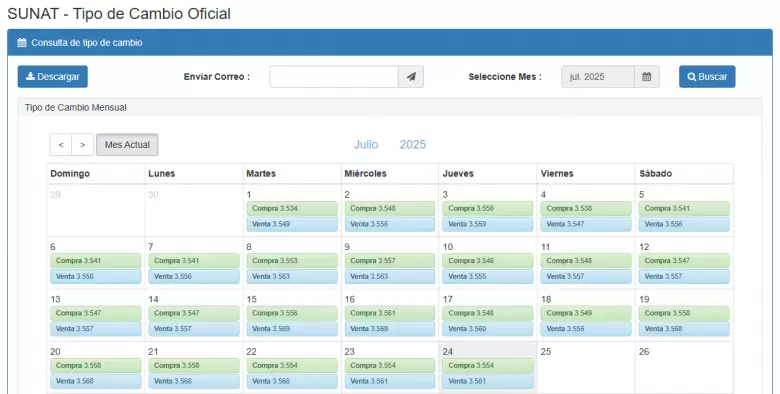Select Compra 3.554 on July 23
The image size is (780, 394).
(x=390, y=366)
